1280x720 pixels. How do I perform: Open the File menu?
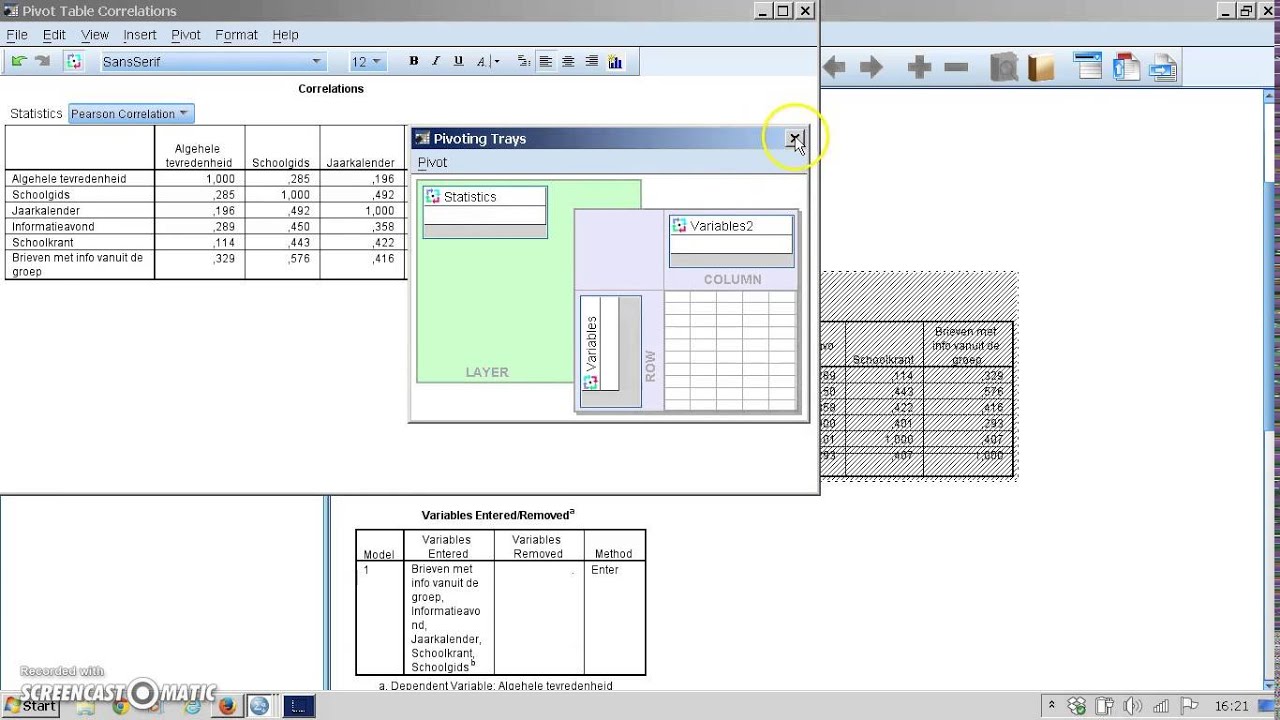tap(17, 34)
